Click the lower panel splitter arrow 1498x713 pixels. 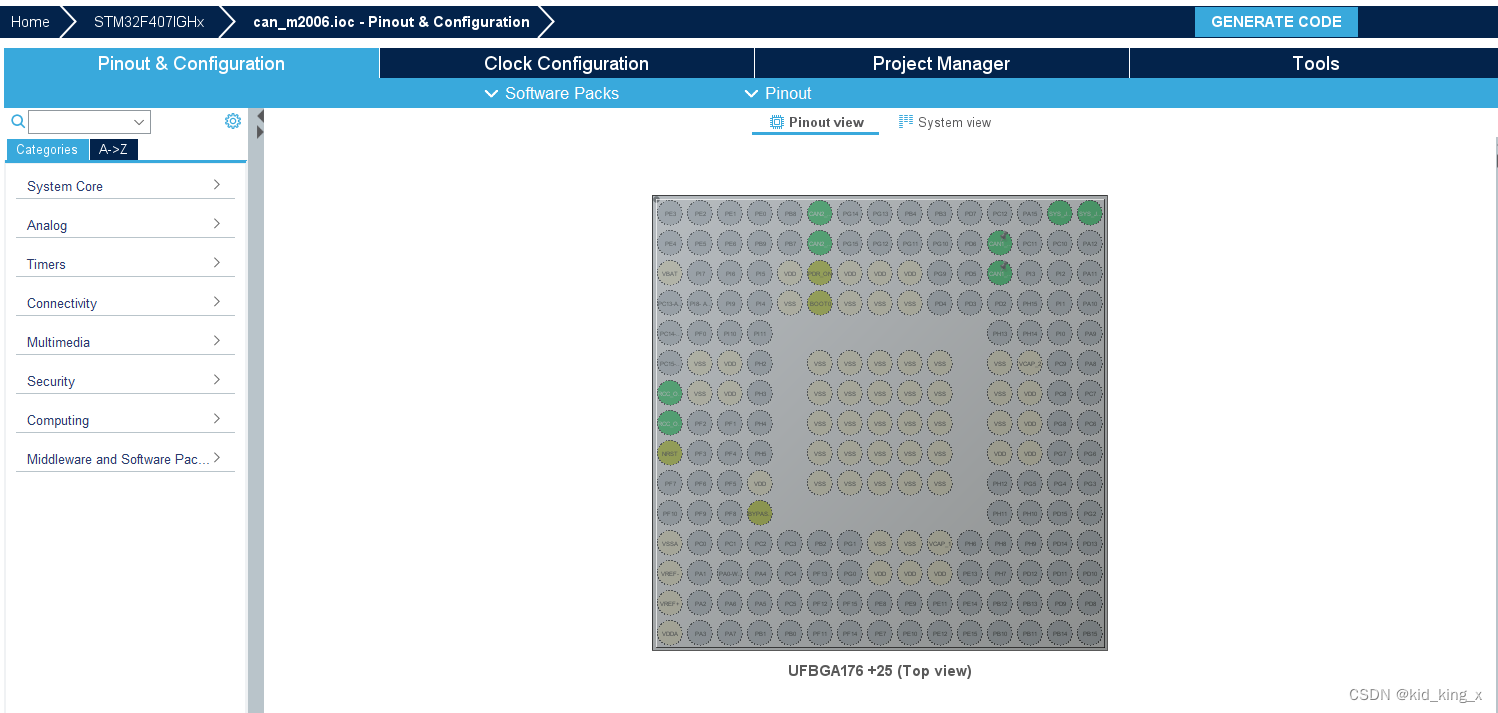click(x=260, y=132)
